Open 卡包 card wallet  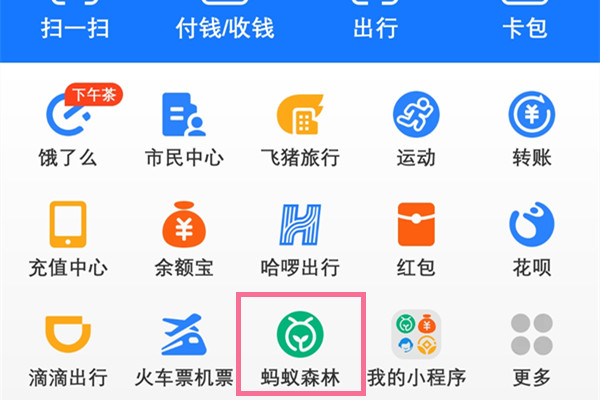525,28
